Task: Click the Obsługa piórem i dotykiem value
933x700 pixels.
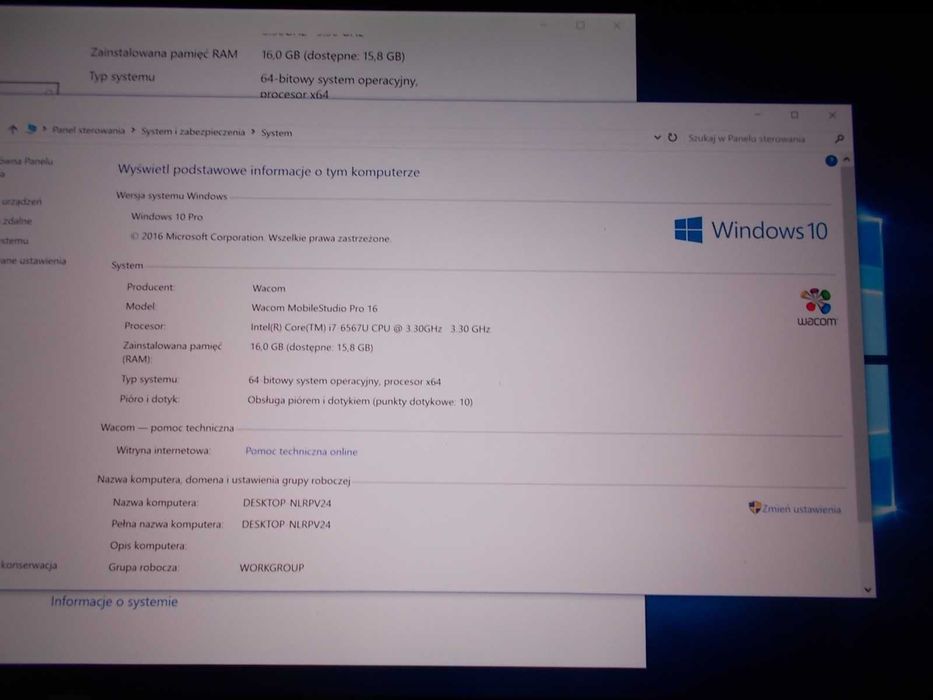Action: (360, 401)
